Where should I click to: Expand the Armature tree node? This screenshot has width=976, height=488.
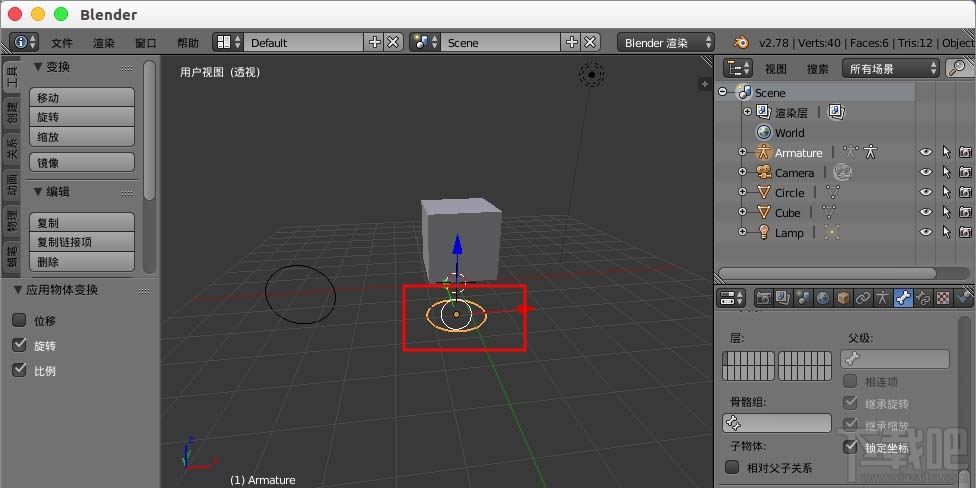[x=742, y=152]
